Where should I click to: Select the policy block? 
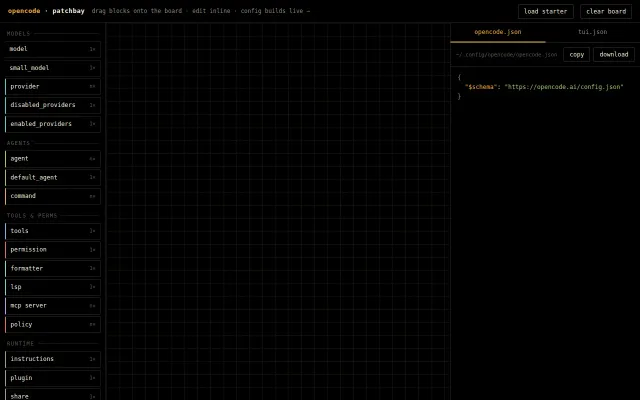[53, 324]
